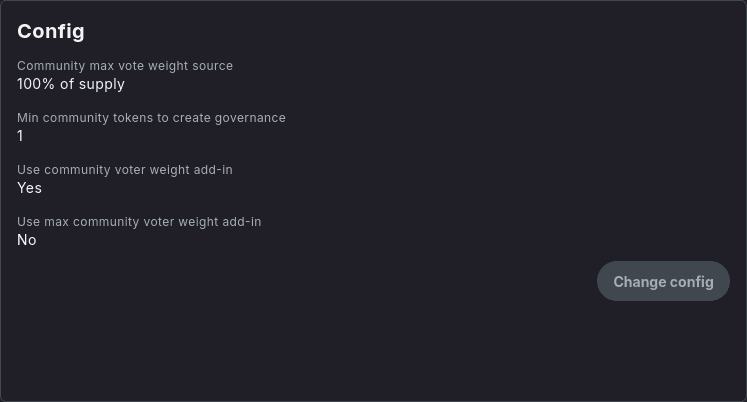Select the Yes value for community voter weight
The width and height of the screenshot is (747, 402).
coord(29,188)
